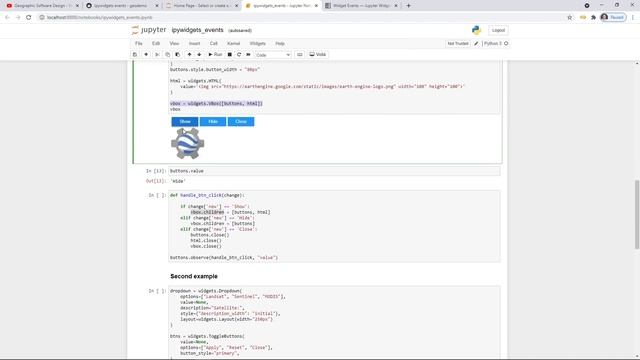Open the browser extensions puzzle icon
Screen dimensions: 640x360
593,17
